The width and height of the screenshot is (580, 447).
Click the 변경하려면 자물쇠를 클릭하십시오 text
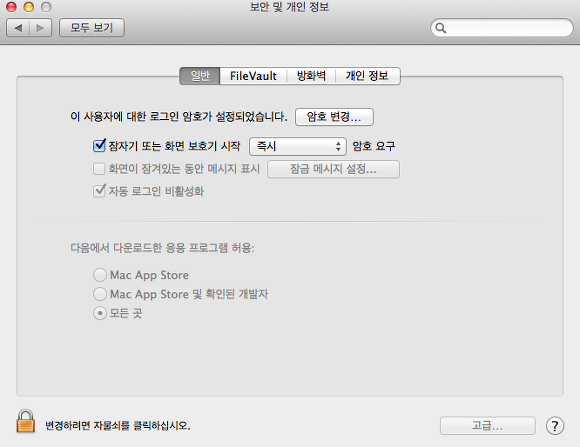118,426
